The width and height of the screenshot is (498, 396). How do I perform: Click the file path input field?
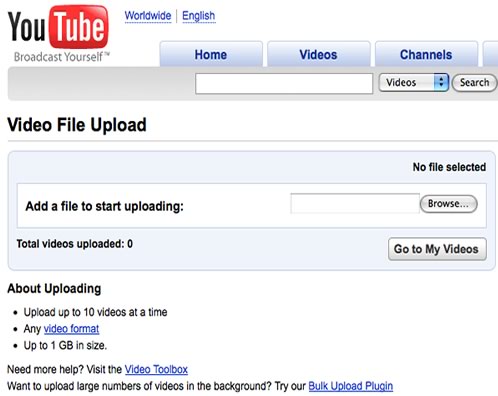pos(355,203)
